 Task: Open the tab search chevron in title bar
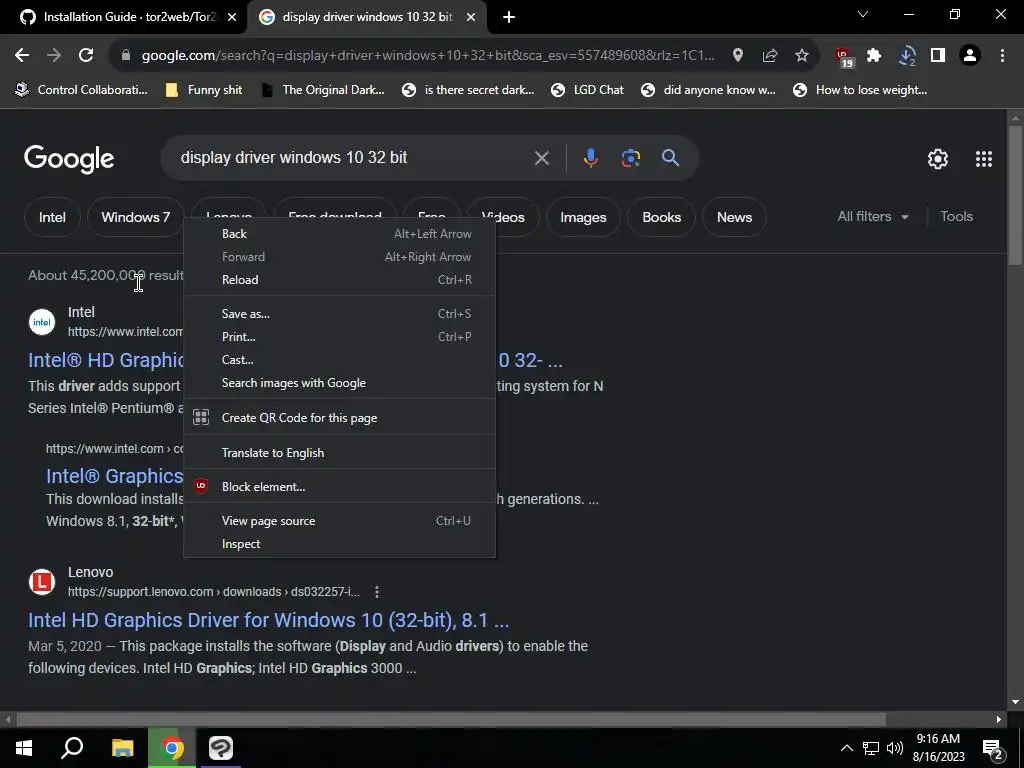(863, 14)
